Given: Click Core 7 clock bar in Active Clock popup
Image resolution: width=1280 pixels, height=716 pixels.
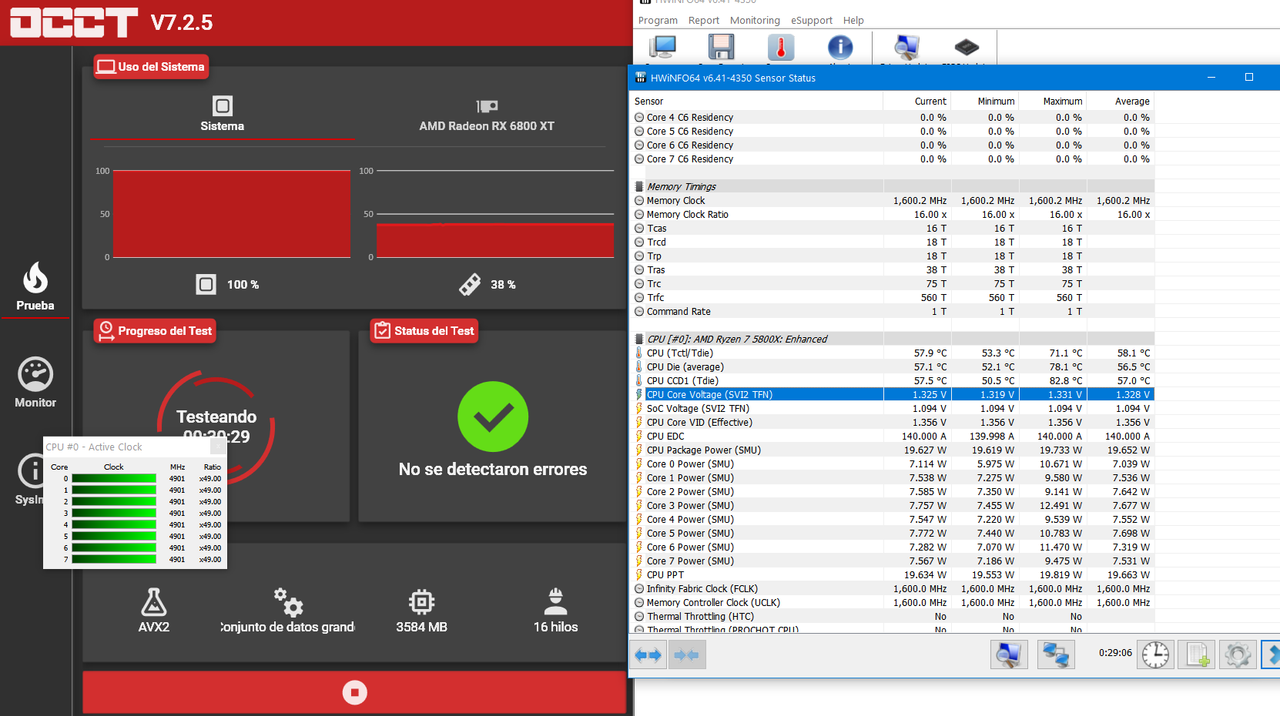Looking at the screenshot, I should [x=114, y=560].
